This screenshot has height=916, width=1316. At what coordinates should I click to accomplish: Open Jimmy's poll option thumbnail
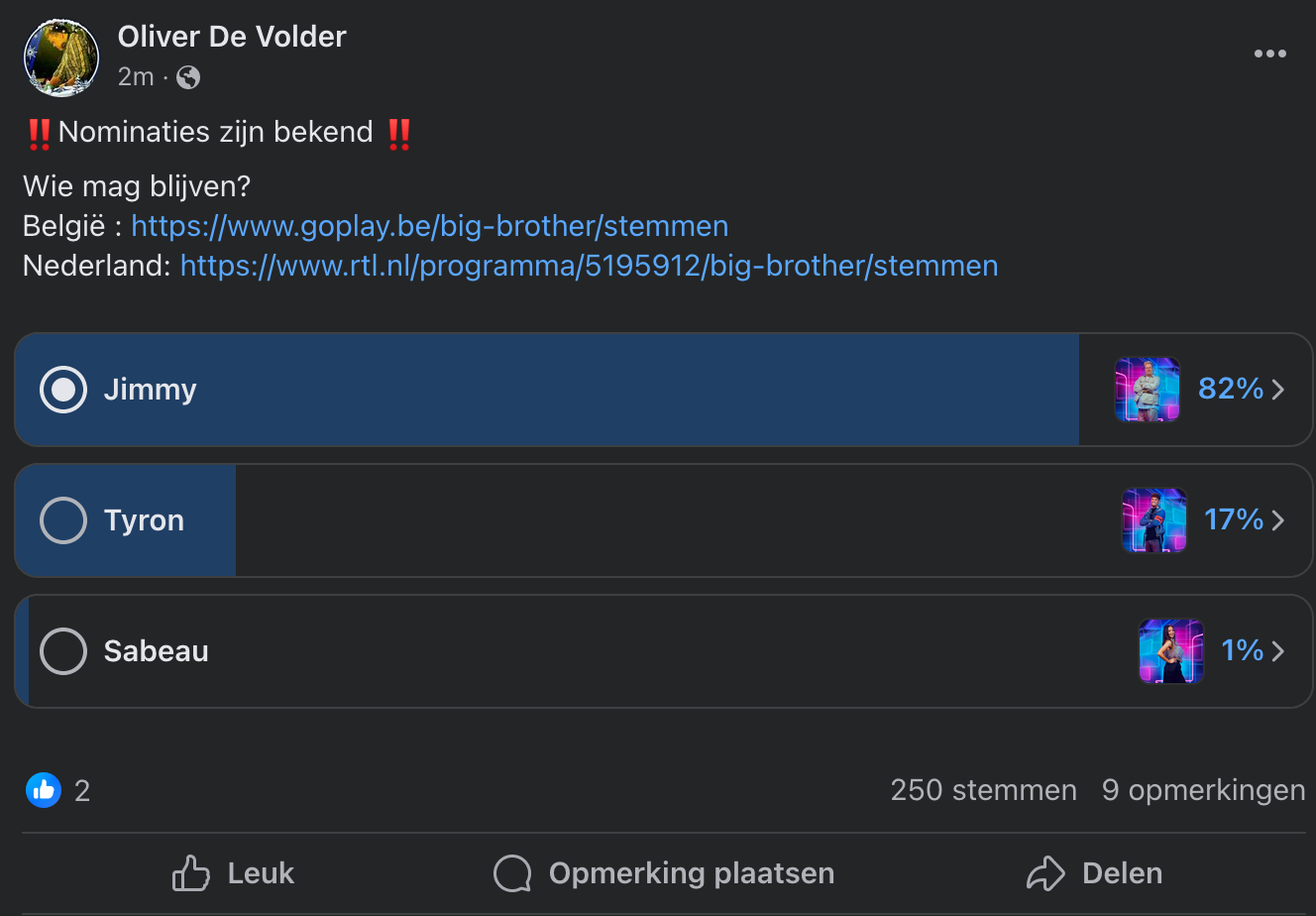pos(1148,390)
